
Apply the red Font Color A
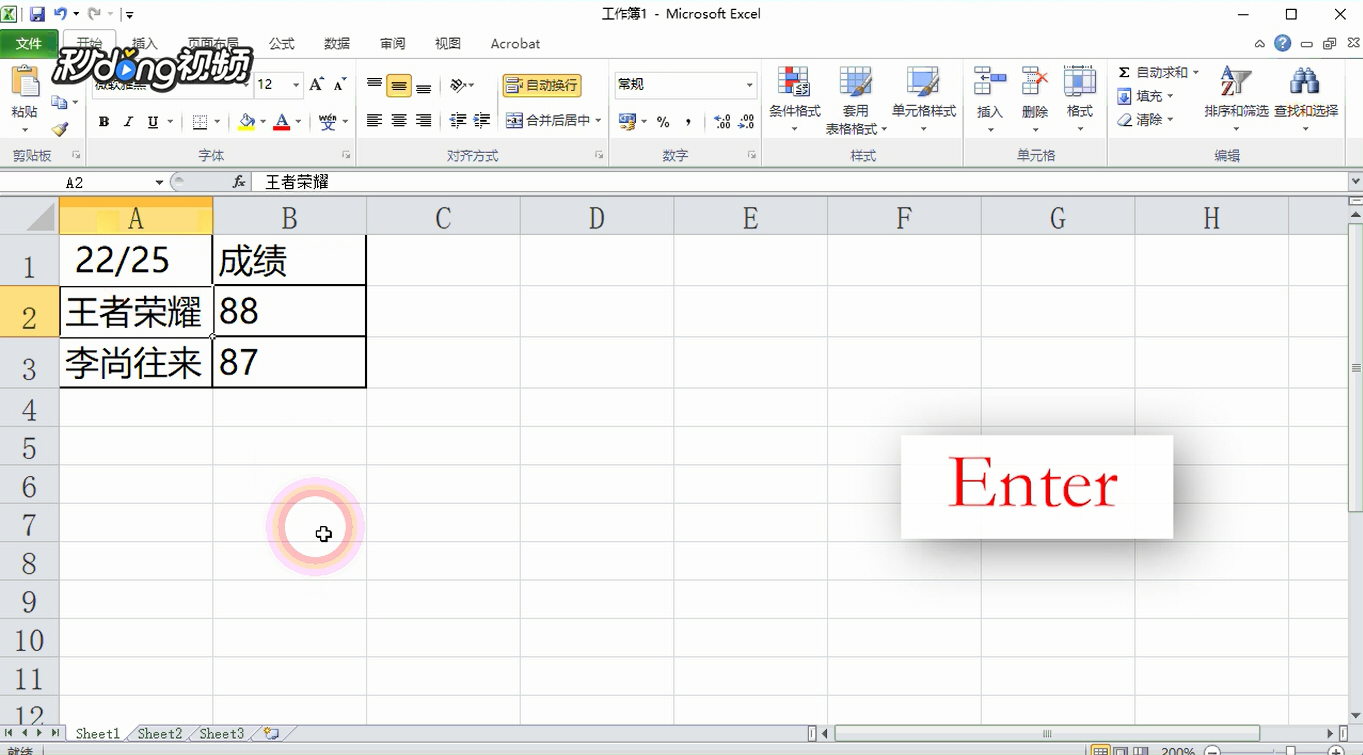[x=282, y=122]
